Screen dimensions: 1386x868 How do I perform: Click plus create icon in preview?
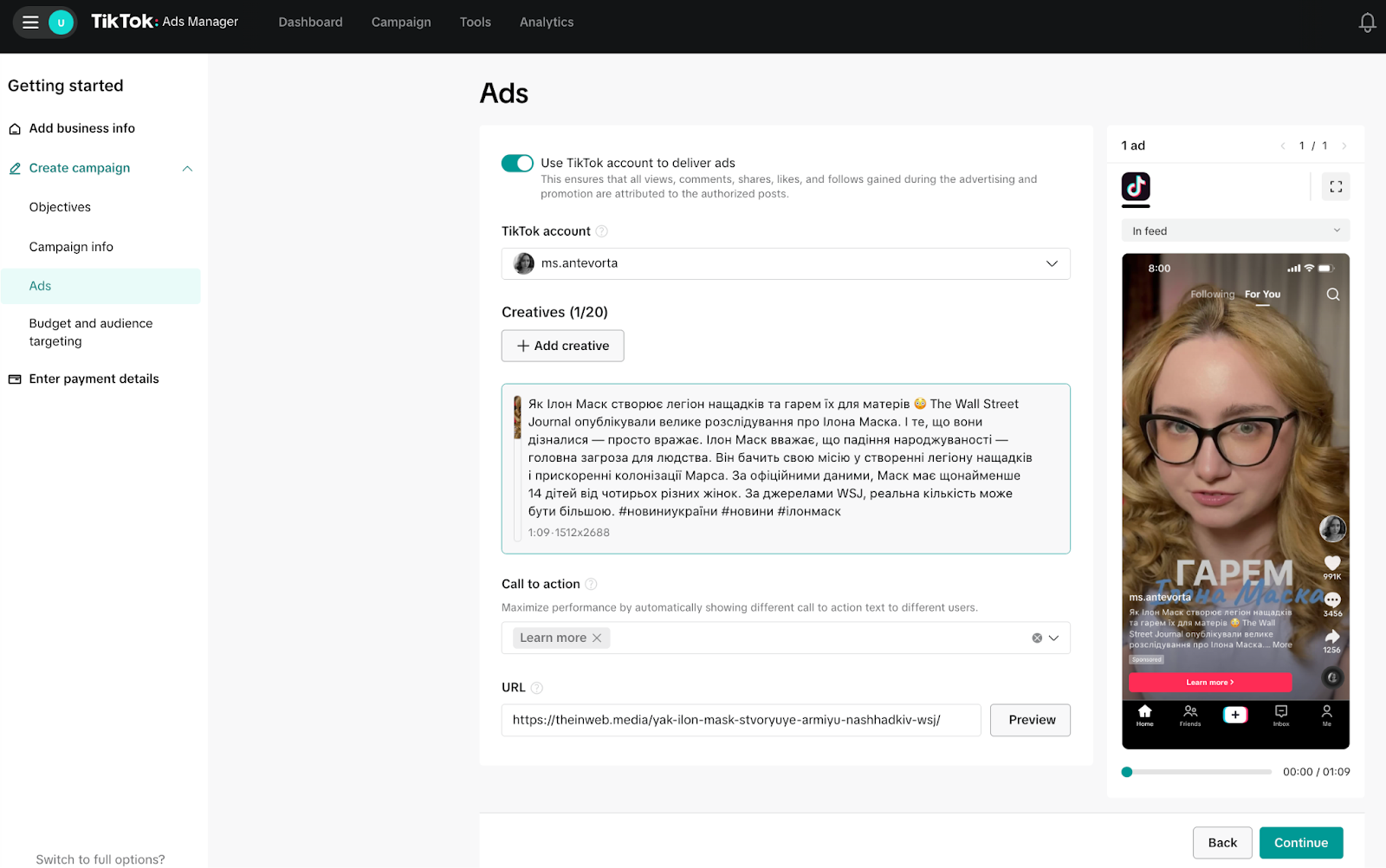[x=1235, y=715]
